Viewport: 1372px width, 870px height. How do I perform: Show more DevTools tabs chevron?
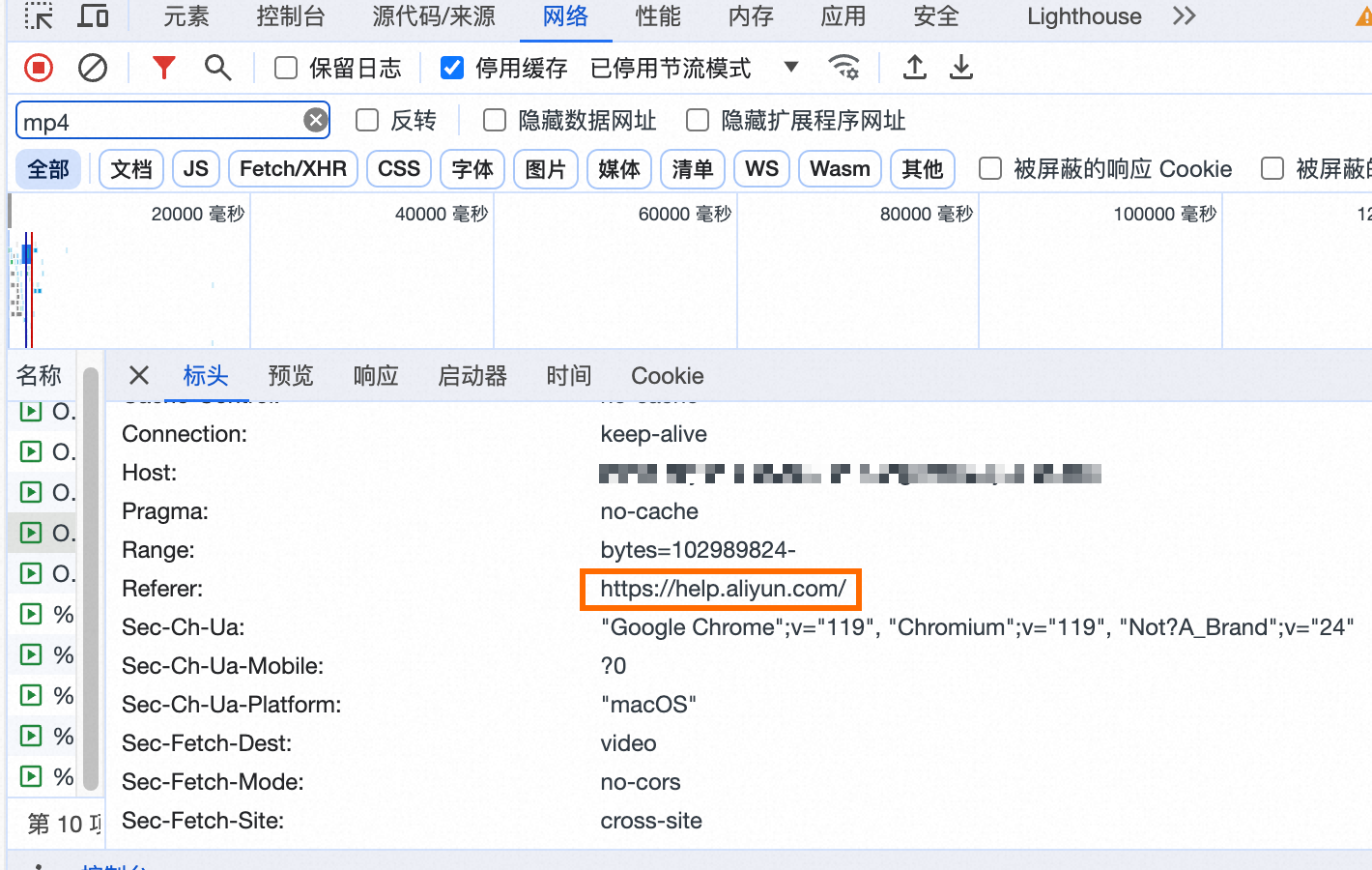point(1185,16)
